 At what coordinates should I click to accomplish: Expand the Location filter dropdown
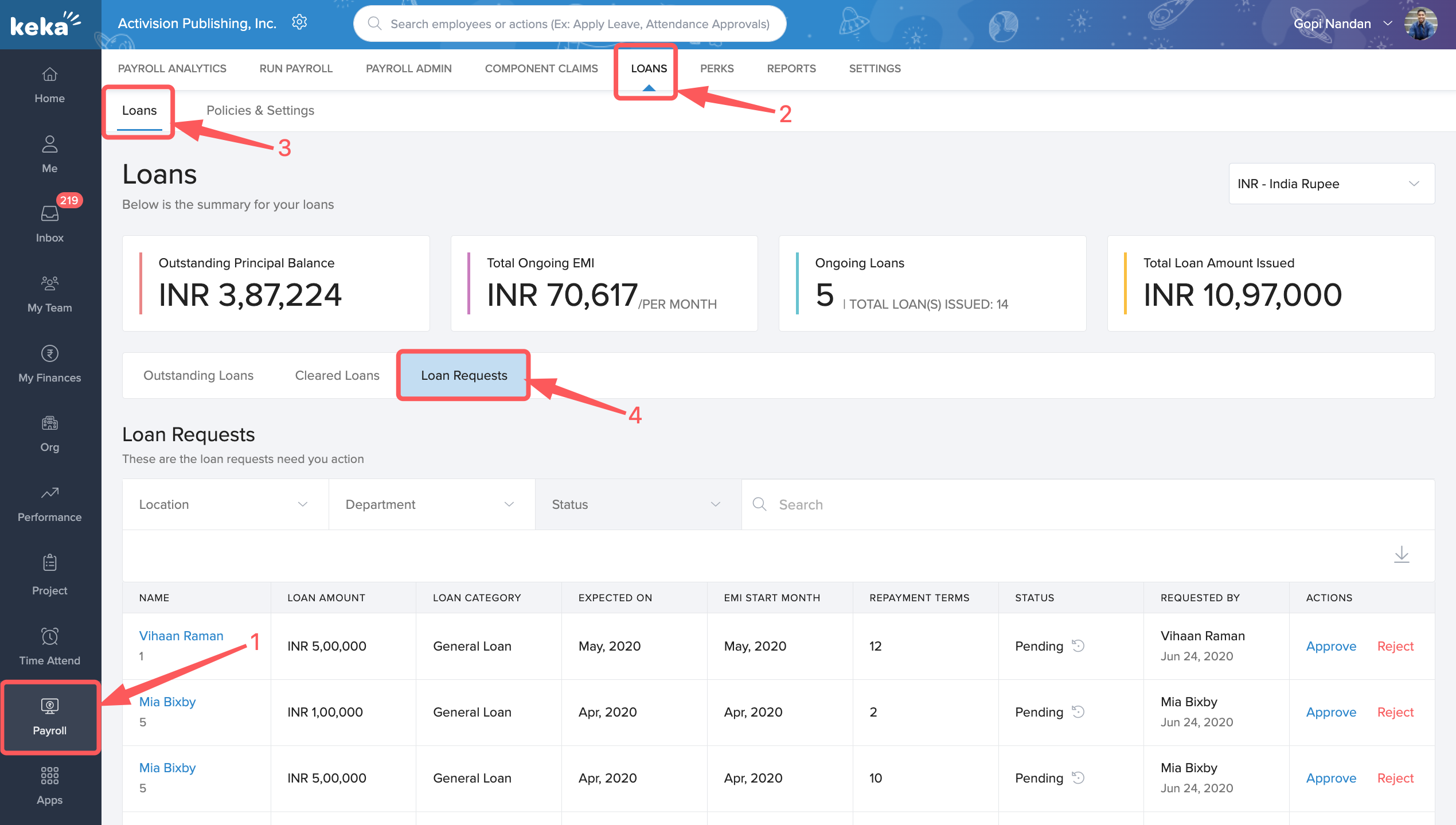coord(225,504)
